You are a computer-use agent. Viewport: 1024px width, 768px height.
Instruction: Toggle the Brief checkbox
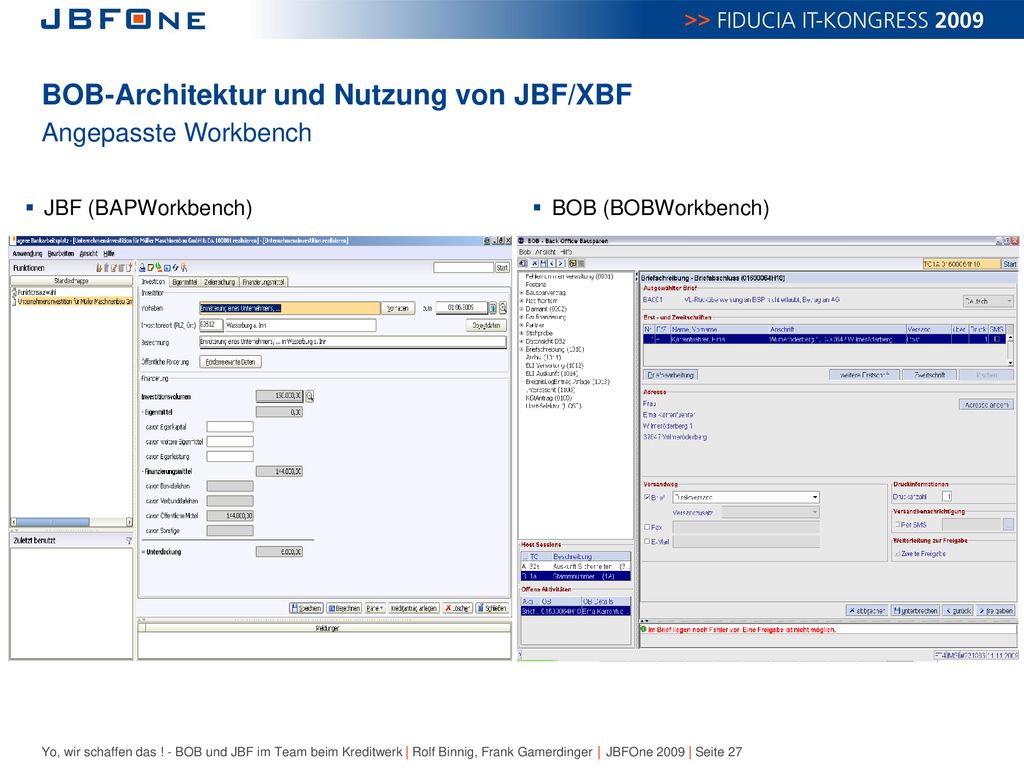coord(647,498)
